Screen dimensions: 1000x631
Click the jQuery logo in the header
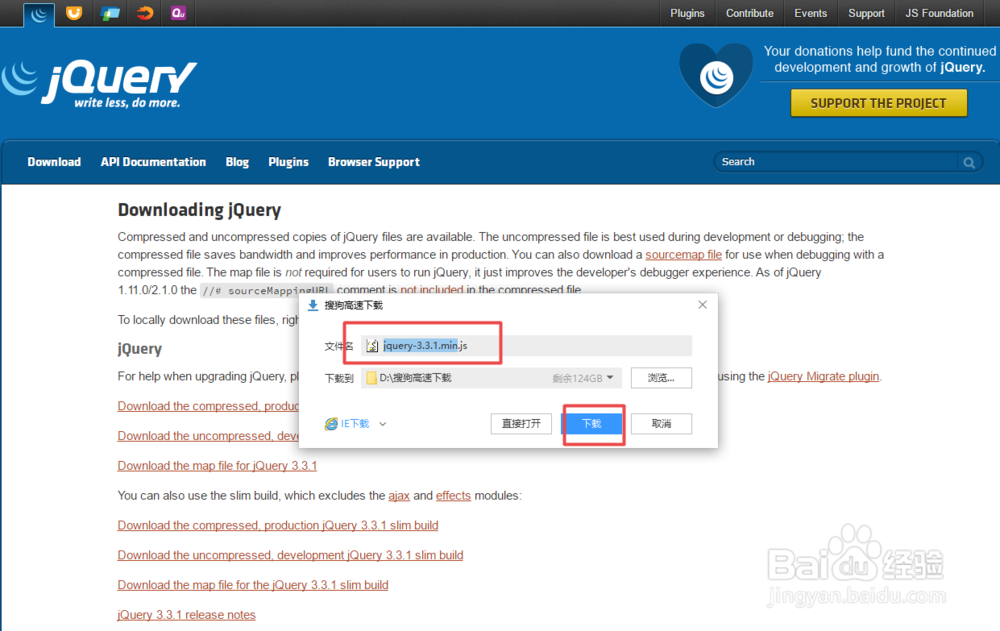pos(99,84)
